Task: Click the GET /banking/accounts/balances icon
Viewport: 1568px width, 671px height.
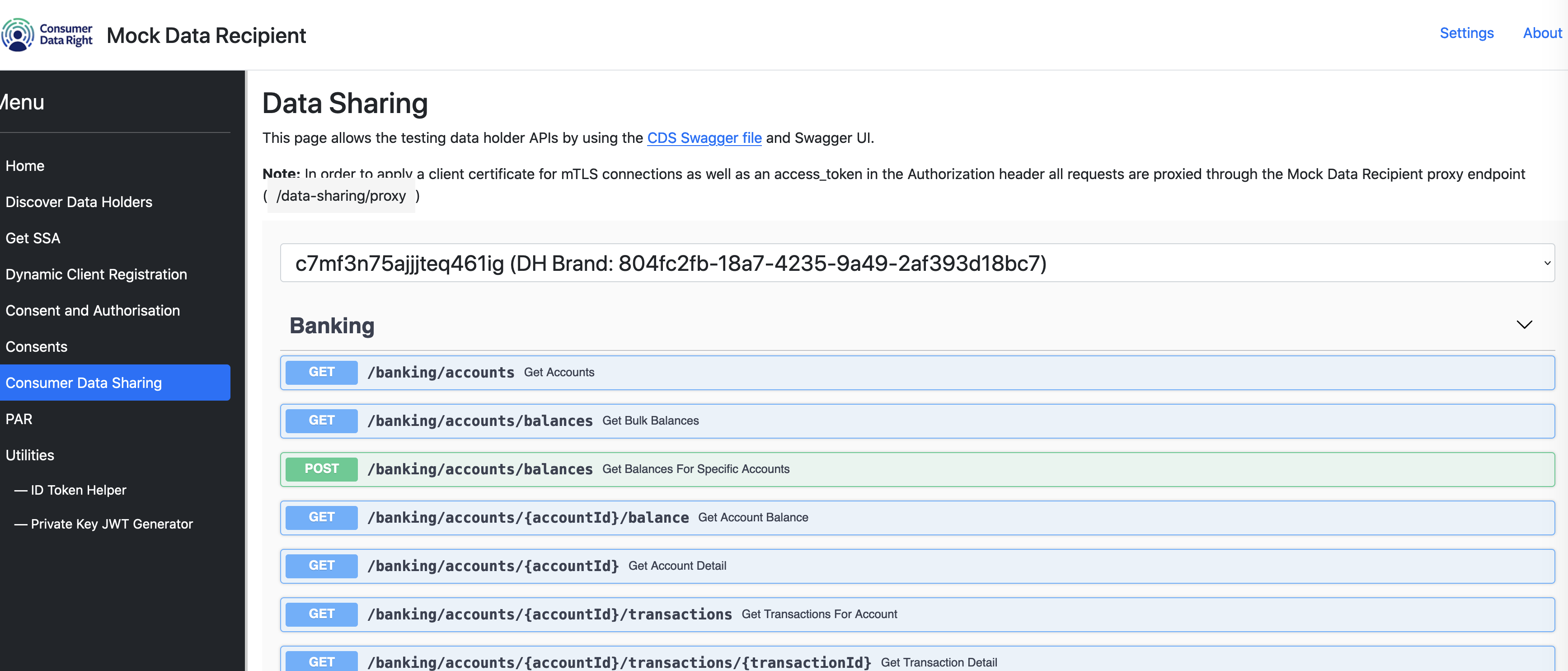Action: 322,420
